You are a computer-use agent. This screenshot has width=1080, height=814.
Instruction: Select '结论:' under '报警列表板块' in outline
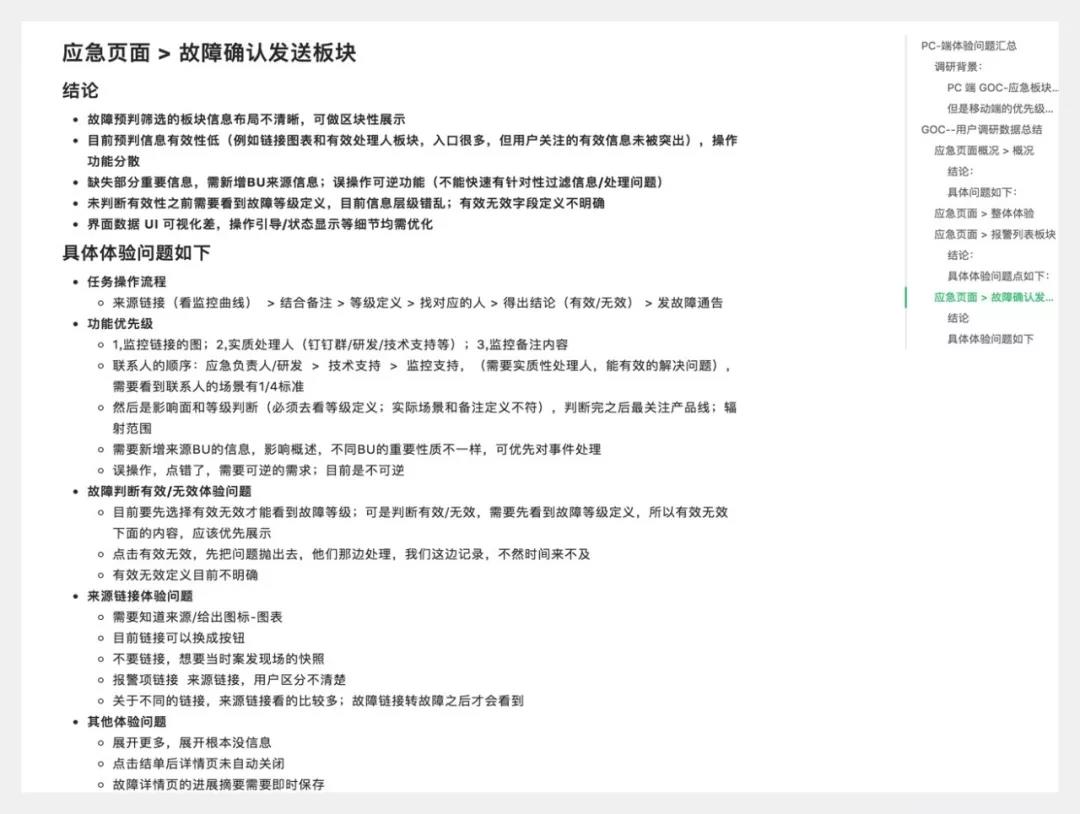click(x=960, y=255)
